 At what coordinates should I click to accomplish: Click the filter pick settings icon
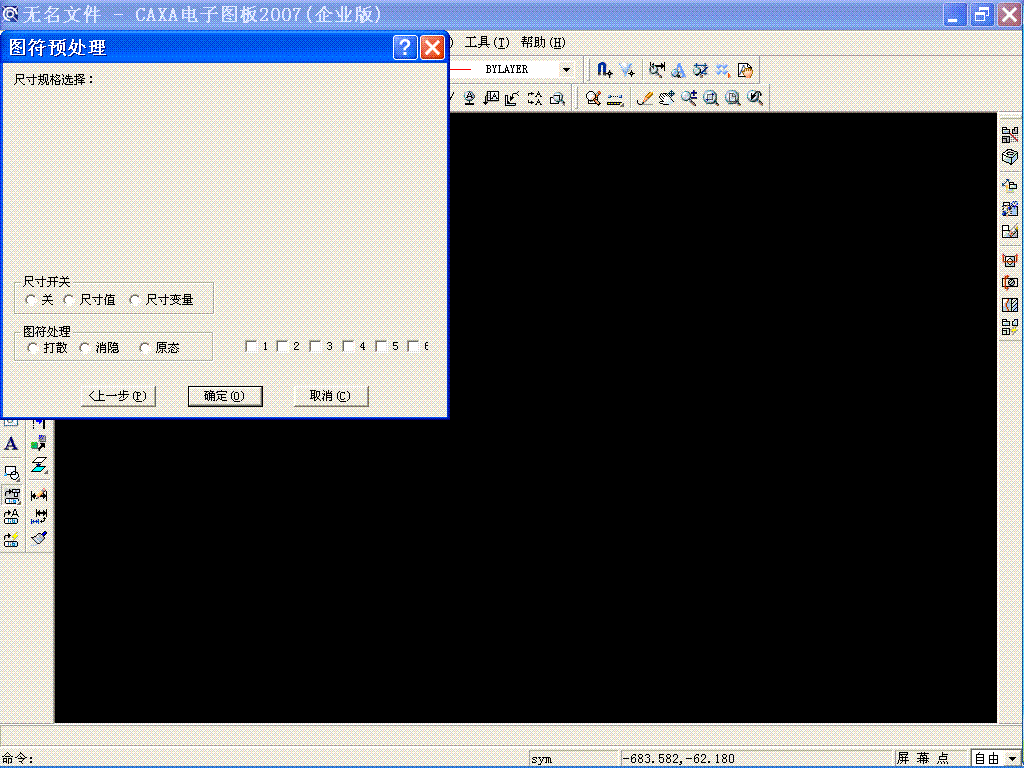click(628, 69)
